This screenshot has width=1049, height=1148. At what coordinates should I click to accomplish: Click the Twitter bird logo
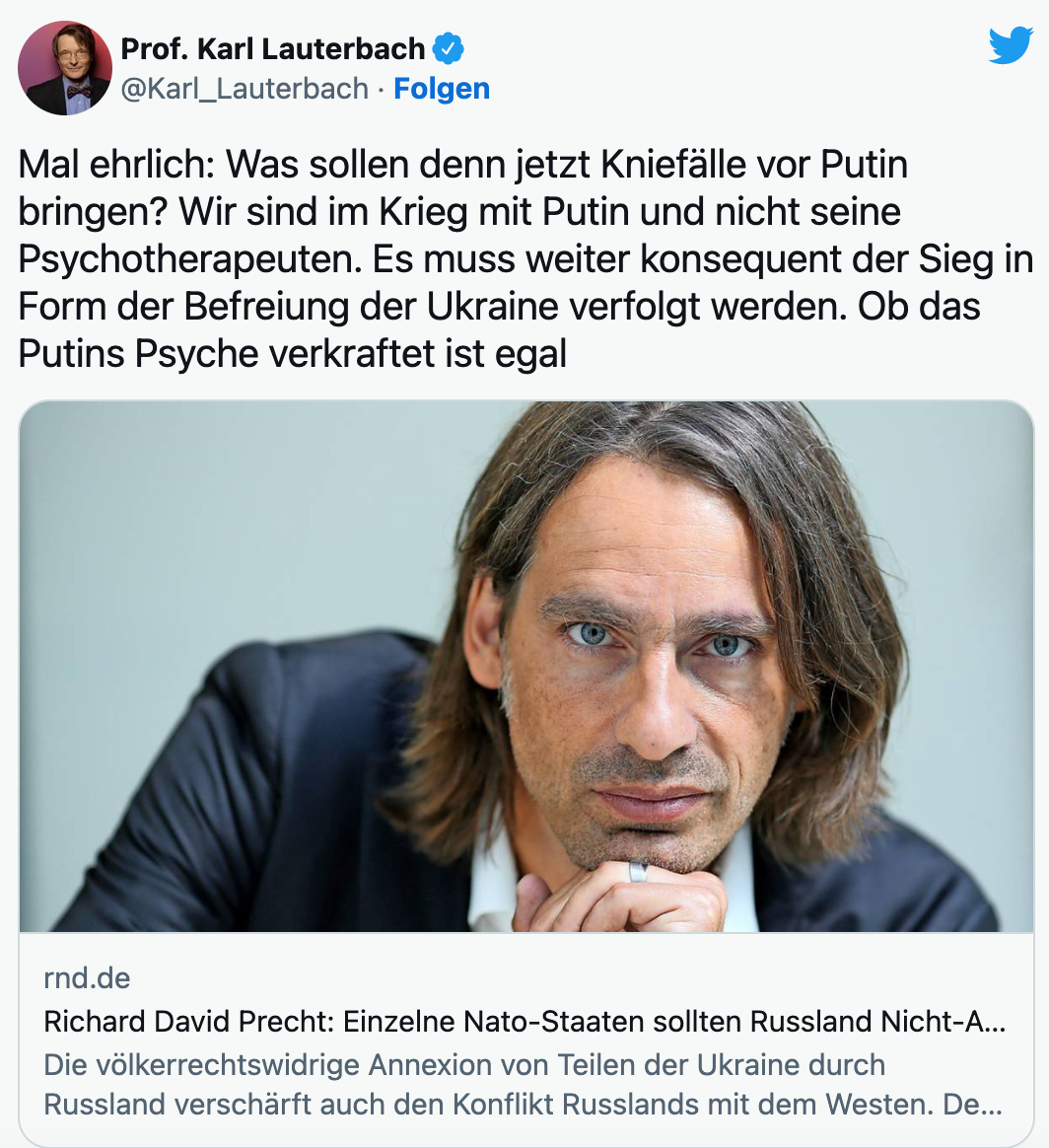tap(1011, 45)
